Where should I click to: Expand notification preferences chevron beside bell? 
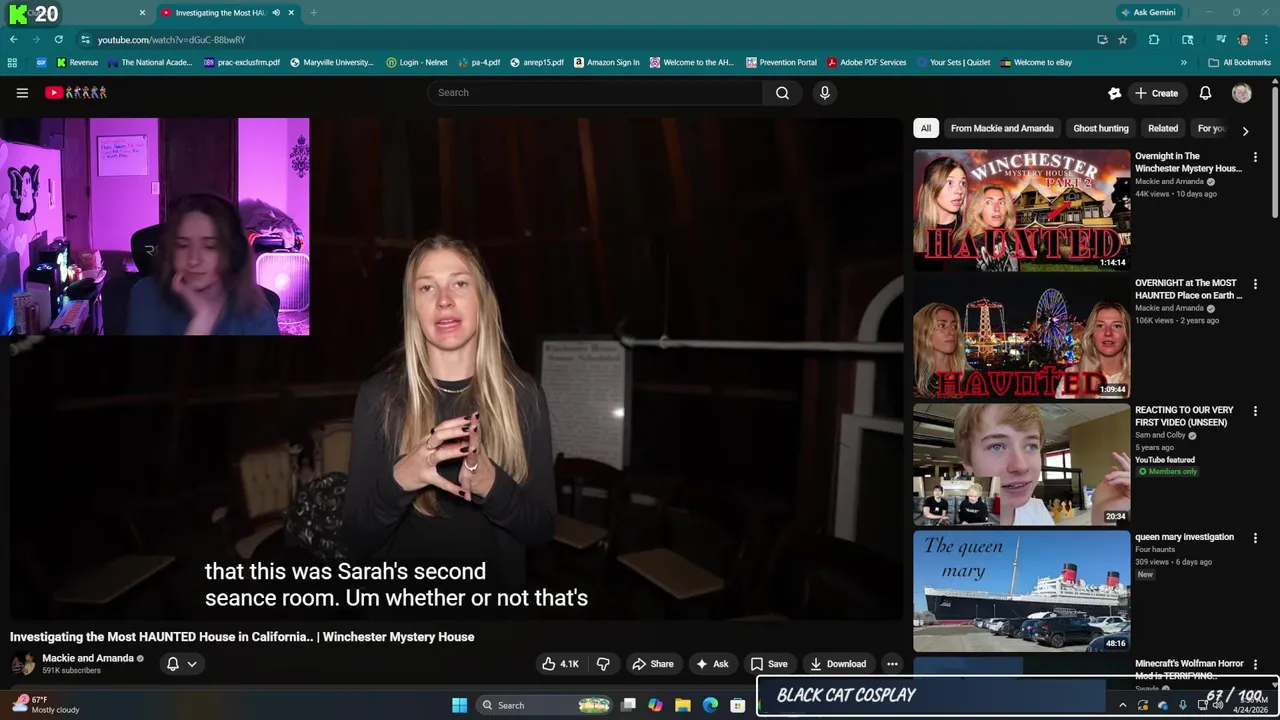192,664
